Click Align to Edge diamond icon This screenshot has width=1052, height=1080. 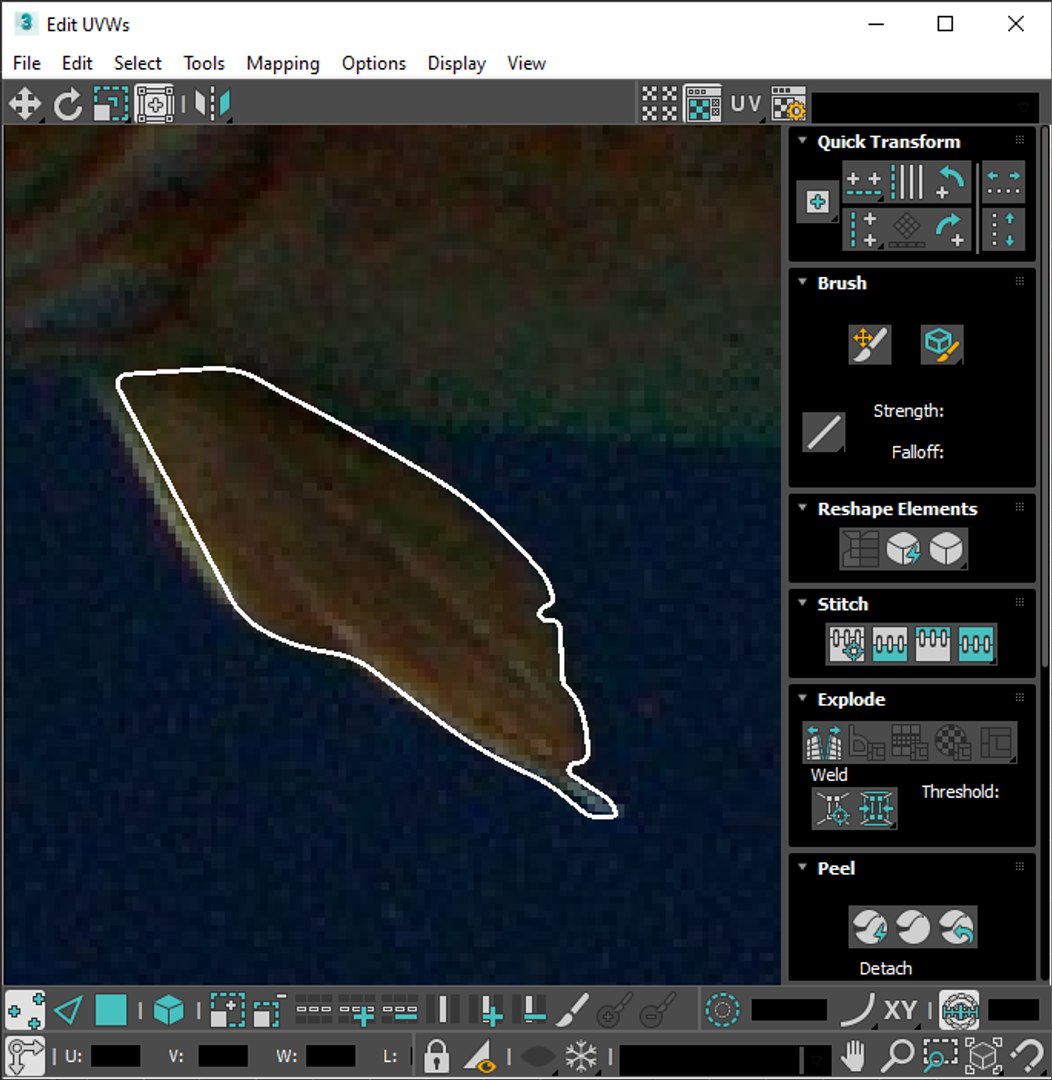[906, 229]
